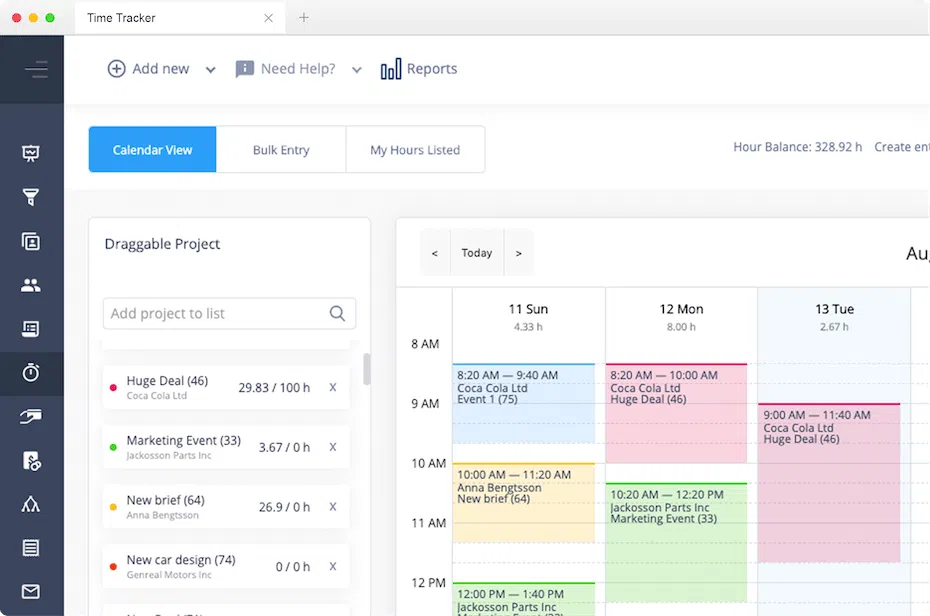The height and width of the screenshot is (616, 930).
Task: Open the people group sidebar icon
Action: [x=31, y=285]
